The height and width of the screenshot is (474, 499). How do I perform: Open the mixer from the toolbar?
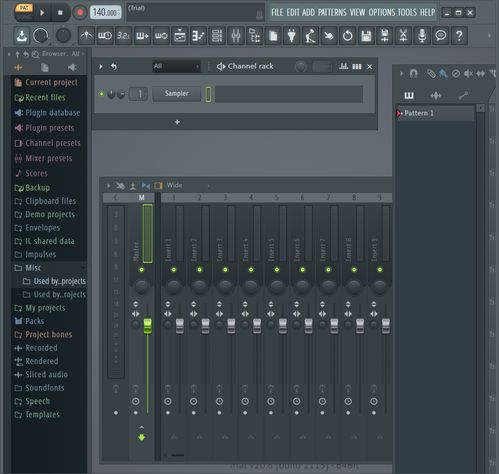click(236, 36)
